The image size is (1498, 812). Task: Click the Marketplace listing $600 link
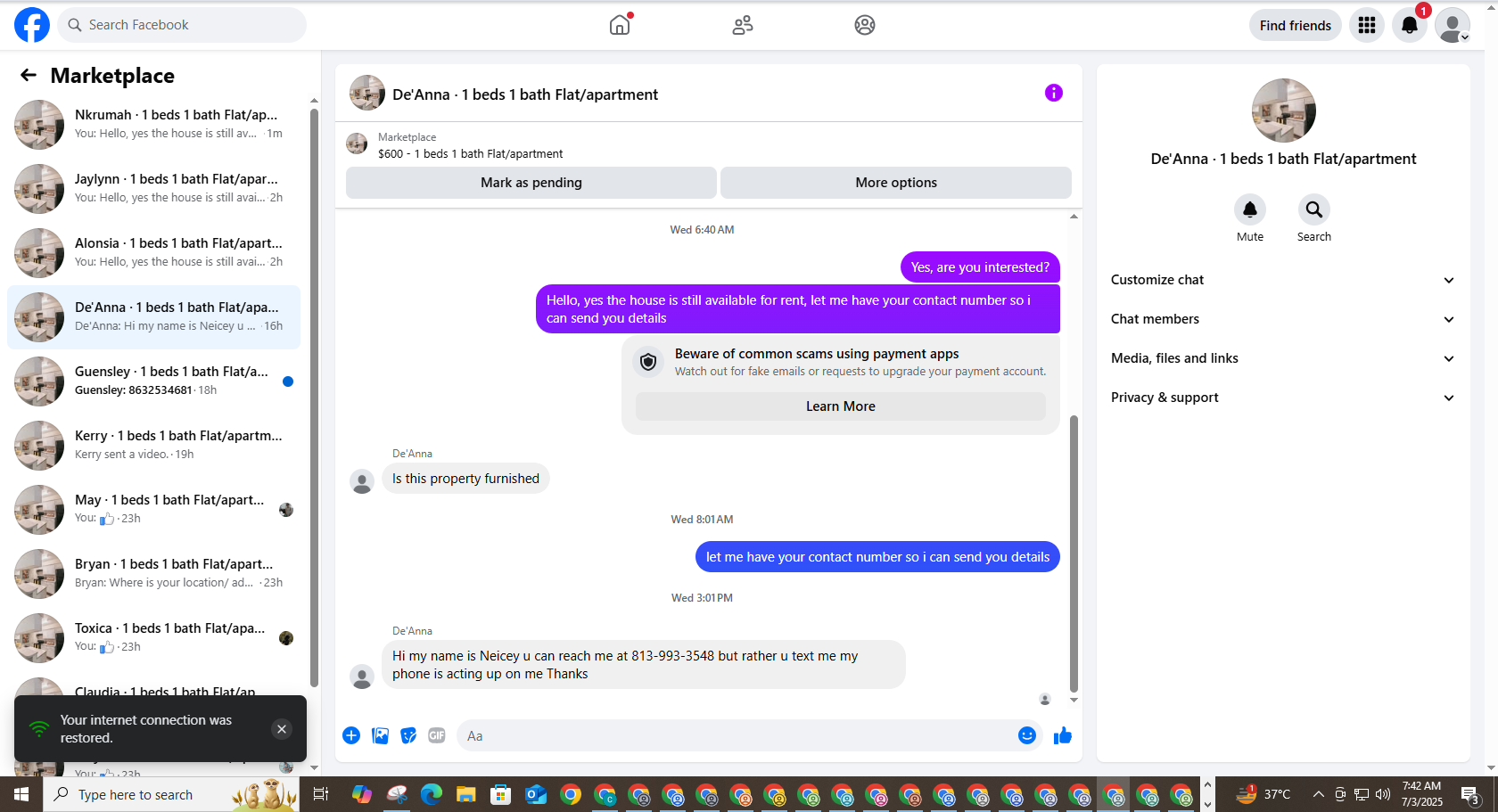tap(470, 153)
